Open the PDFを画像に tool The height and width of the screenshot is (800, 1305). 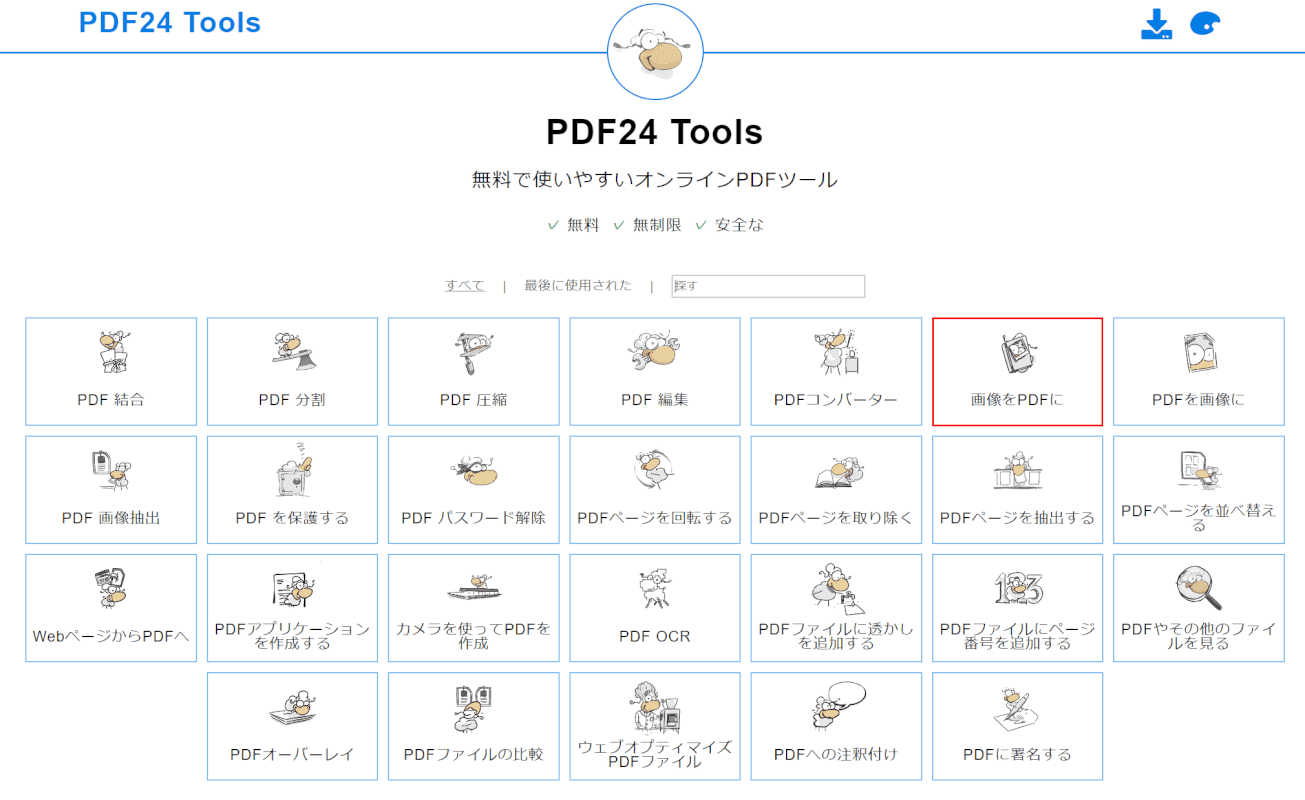tap(1199, 372)
